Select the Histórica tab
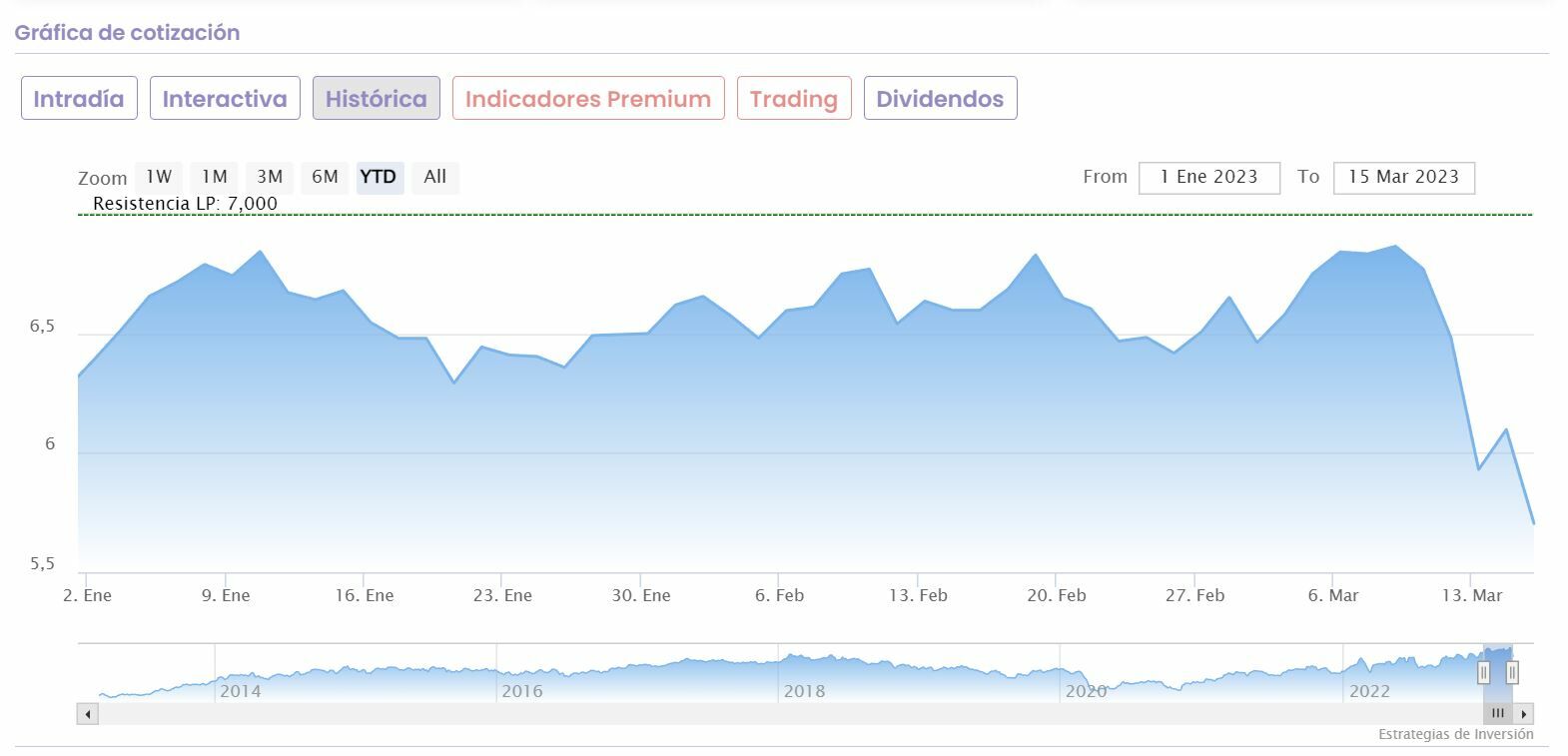The width and height of the screenshot is (1568, 756). click(x=376, y=98)
